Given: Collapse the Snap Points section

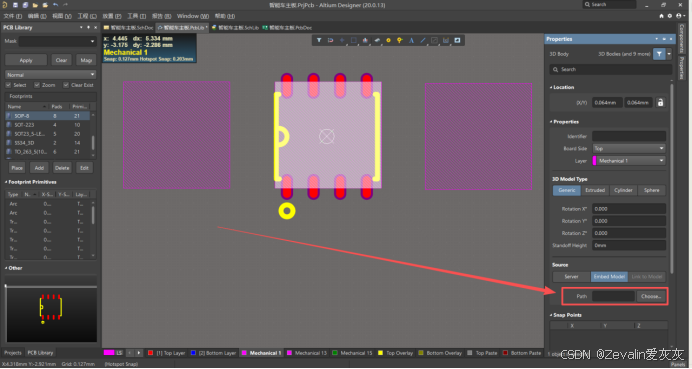Looking at the screenshot, I should pyautogui.click(x=551, y=315).
